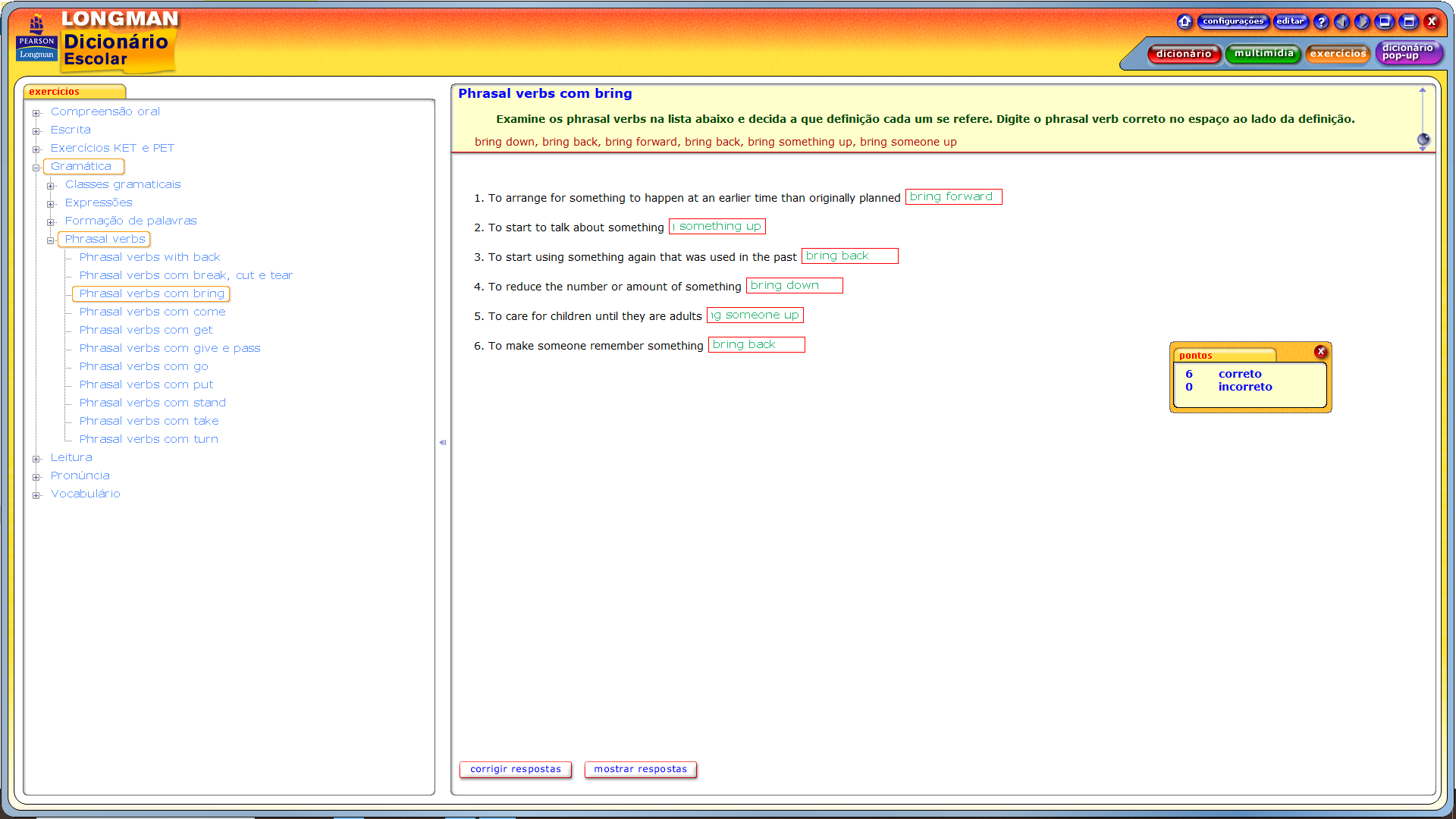Switch to the dicionário tab
This screenshot has width=1456, height=819.
coord(1184,54)
